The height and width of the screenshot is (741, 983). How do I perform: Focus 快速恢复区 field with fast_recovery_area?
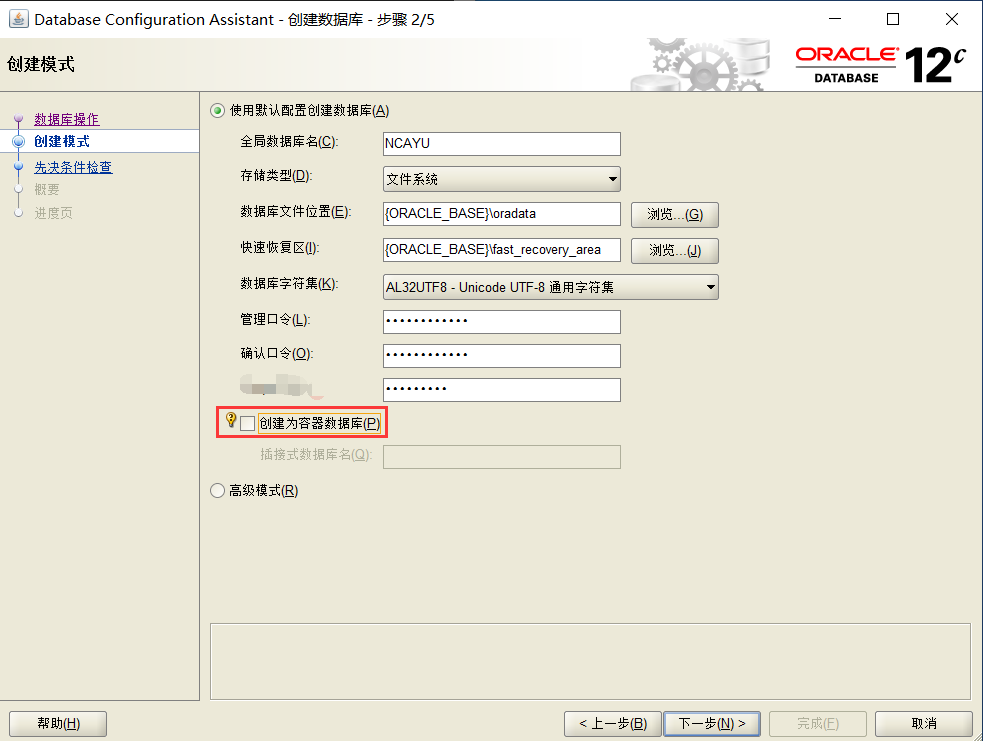[x=502, y=250]
